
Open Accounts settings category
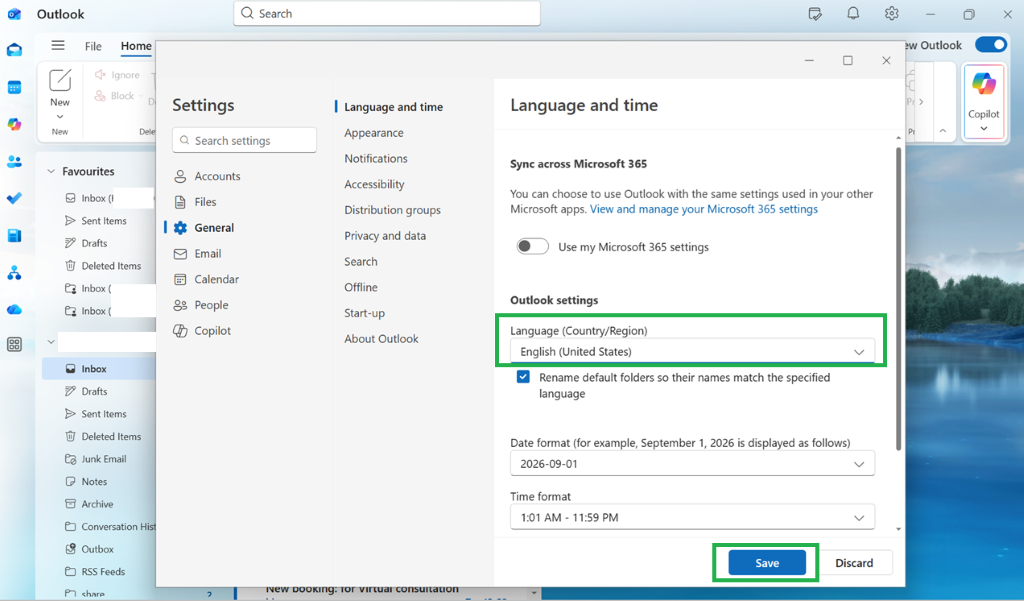click(207, 176)
